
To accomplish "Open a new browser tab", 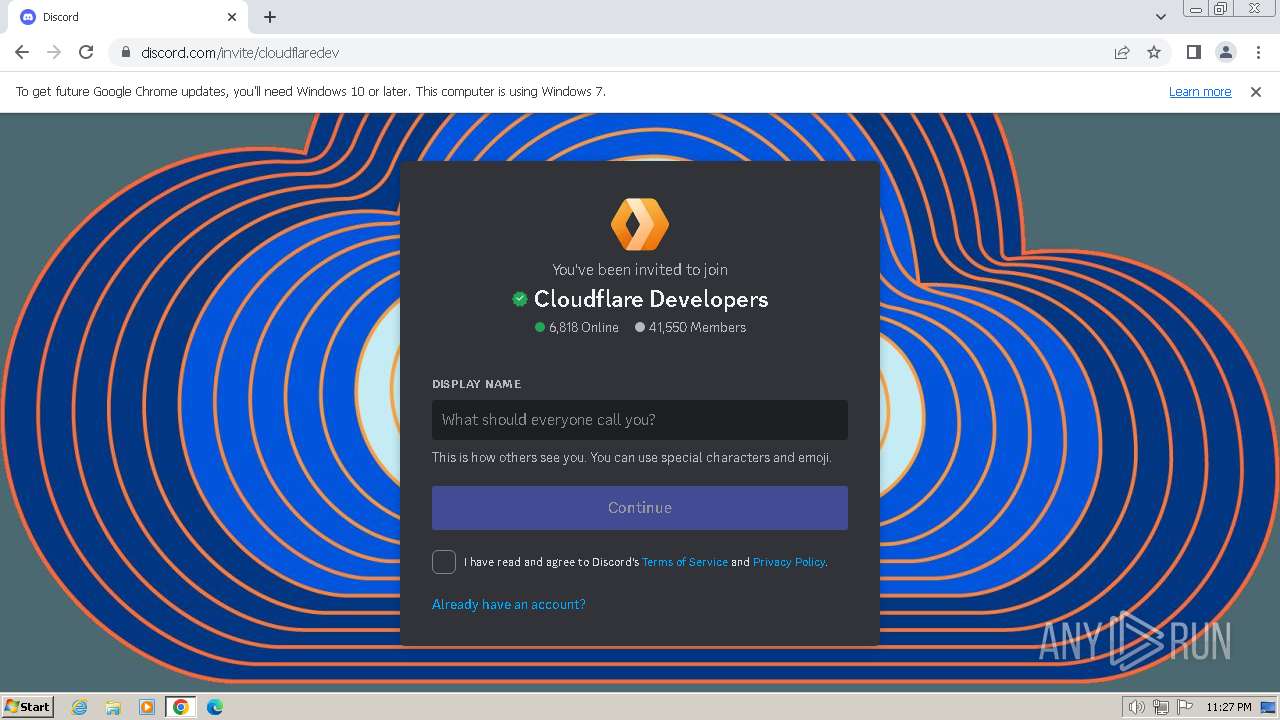I will tap(270, 17).
